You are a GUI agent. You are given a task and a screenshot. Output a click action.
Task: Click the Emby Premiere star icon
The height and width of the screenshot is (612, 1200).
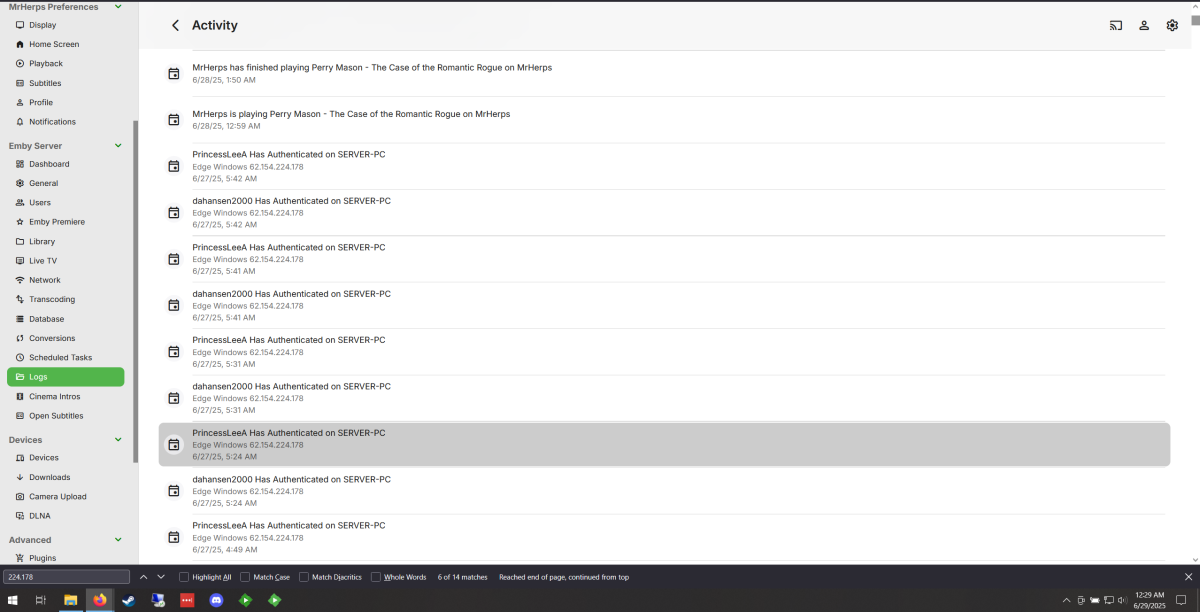click(x=20, y=222)
